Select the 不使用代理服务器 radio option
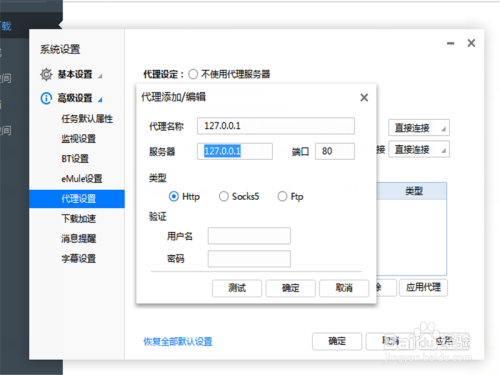 pyautogui.click(x=193, y=74)
